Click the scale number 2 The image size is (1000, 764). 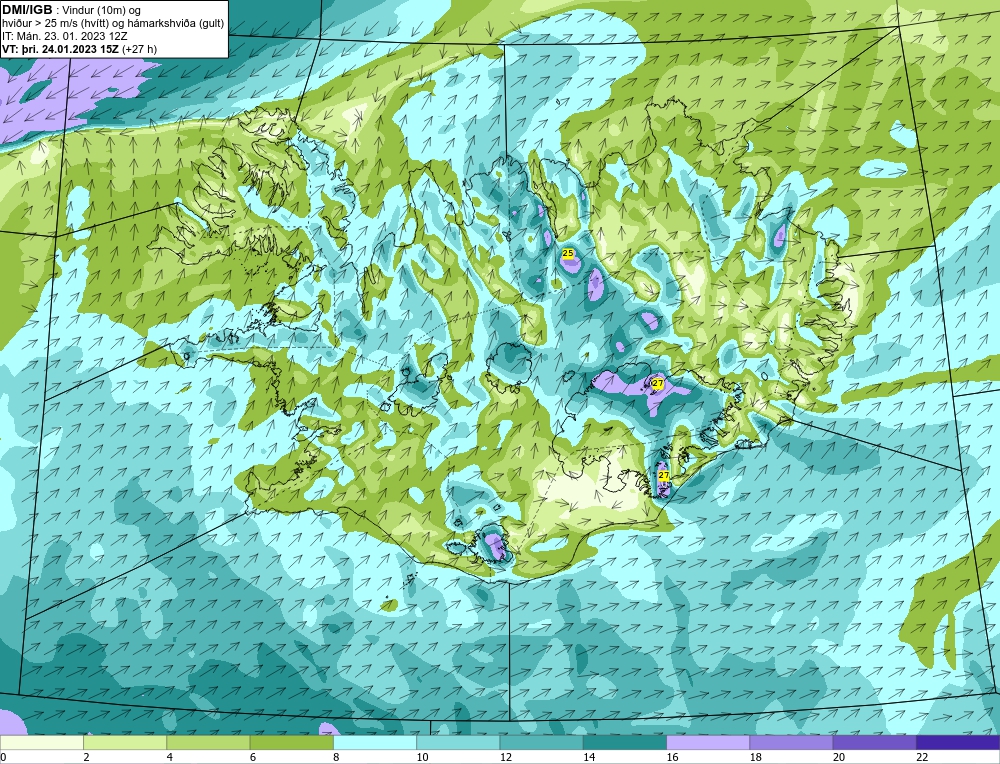(86, 757)
